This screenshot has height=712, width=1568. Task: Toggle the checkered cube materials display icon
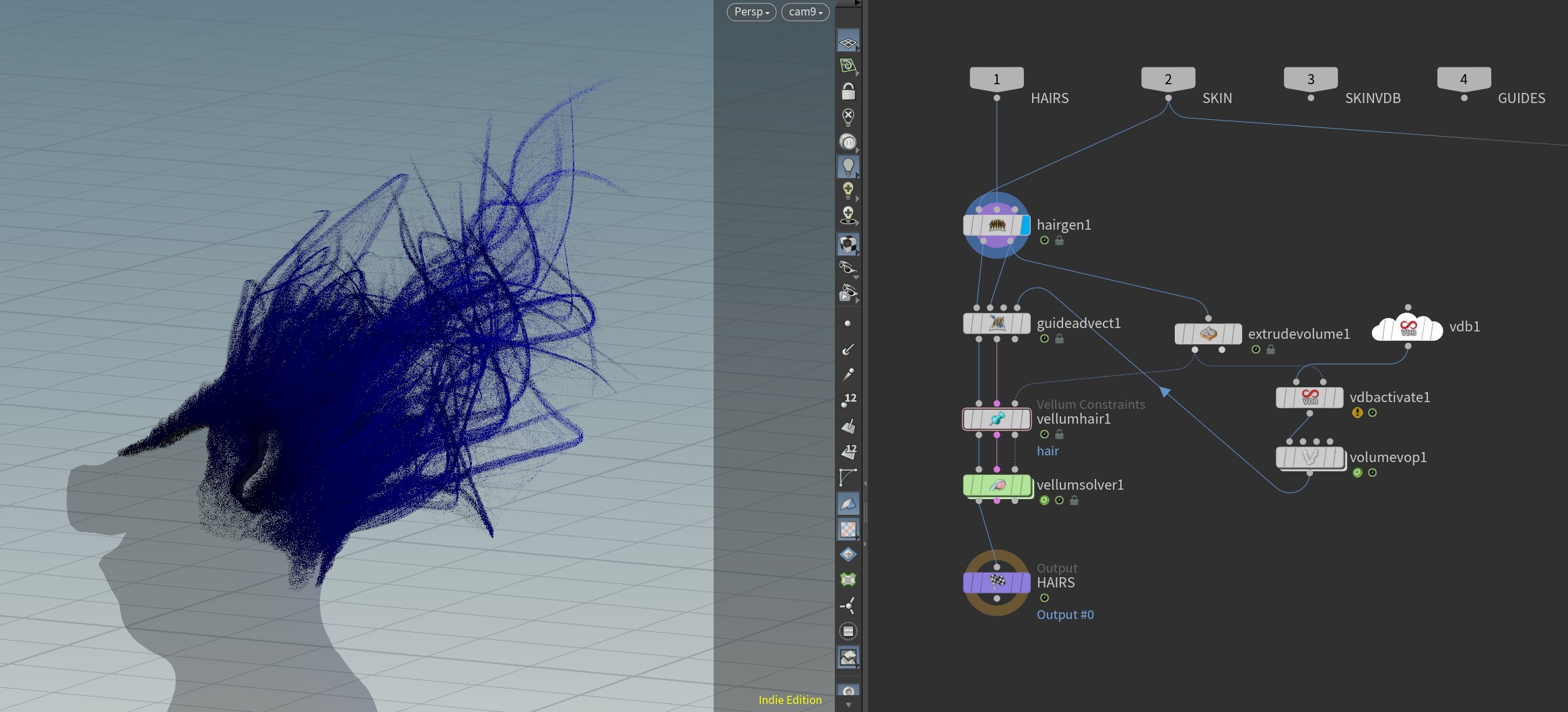click(848, 244)
